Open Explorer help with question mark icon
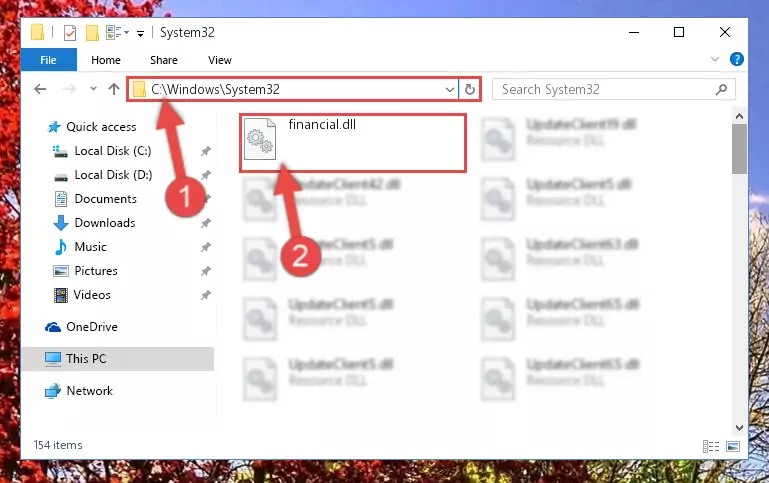The width and height of the screenshot is (769, 483). (736, 59)
